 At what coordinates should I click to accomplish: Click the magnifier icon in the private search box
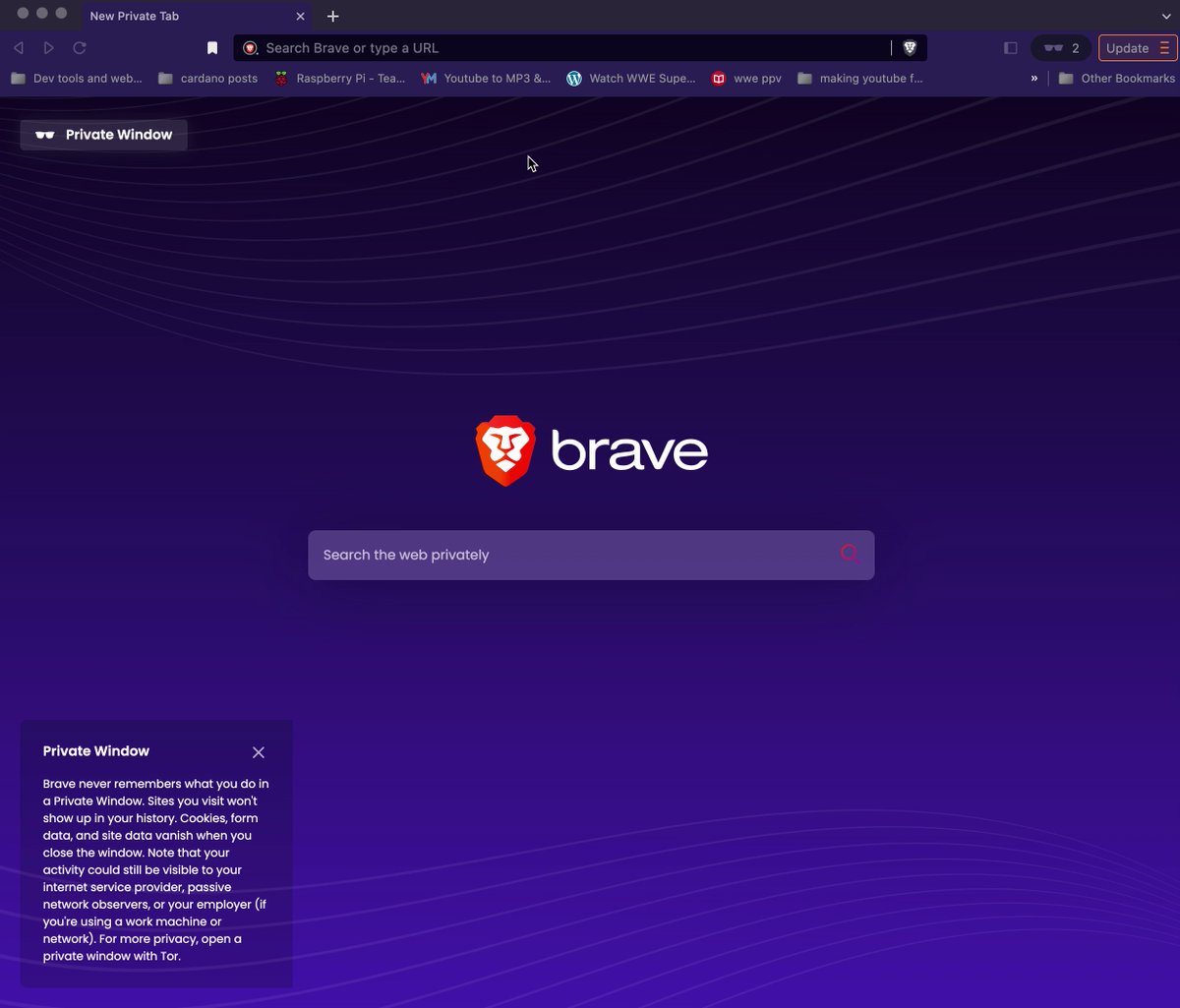click(851, 554)
